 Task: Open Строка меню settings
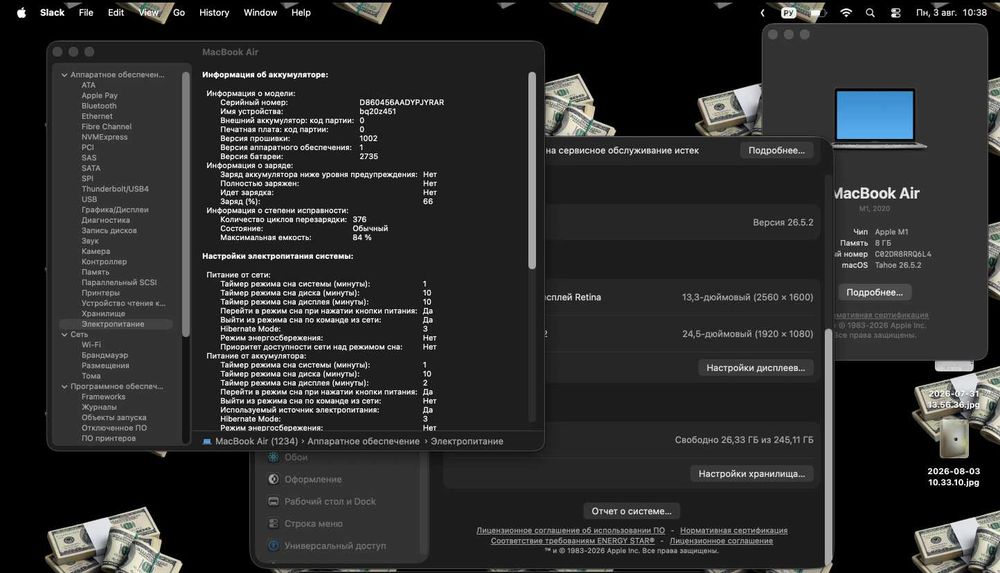coord(313,523)
